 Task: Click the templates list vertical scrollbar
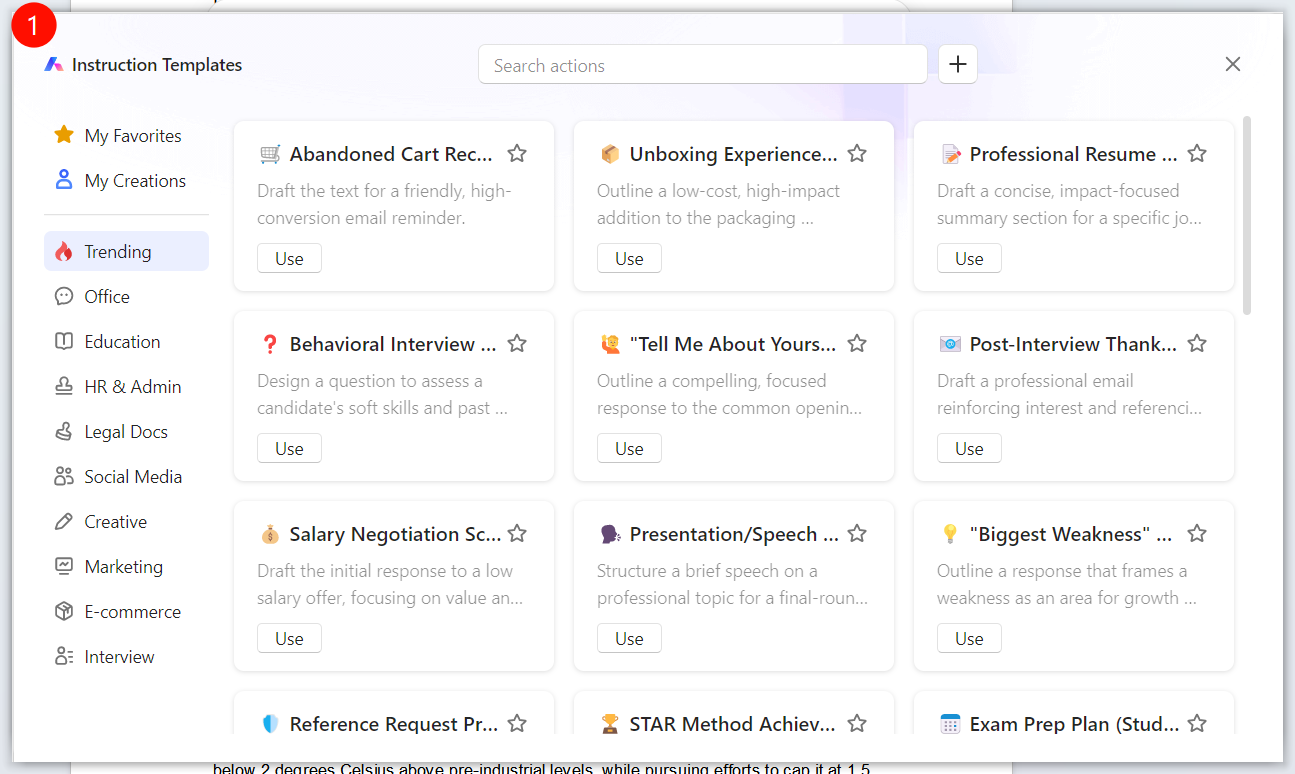[1247, 215]
